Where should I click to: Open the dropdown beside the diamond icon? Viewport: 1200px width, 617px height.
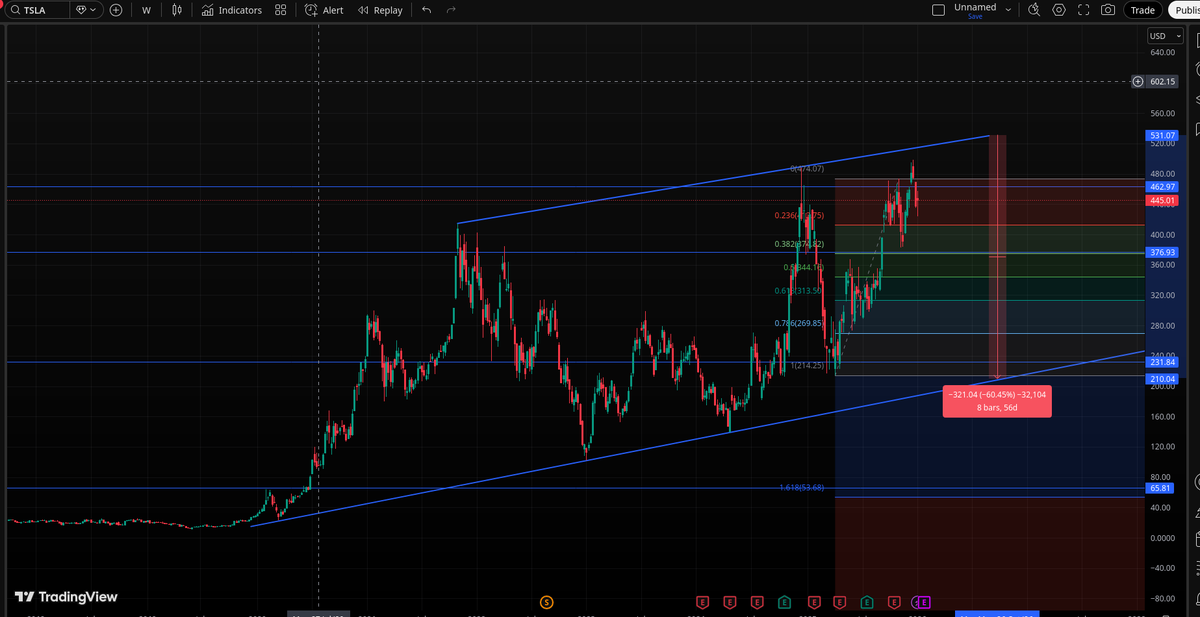[x=87, y=10]
